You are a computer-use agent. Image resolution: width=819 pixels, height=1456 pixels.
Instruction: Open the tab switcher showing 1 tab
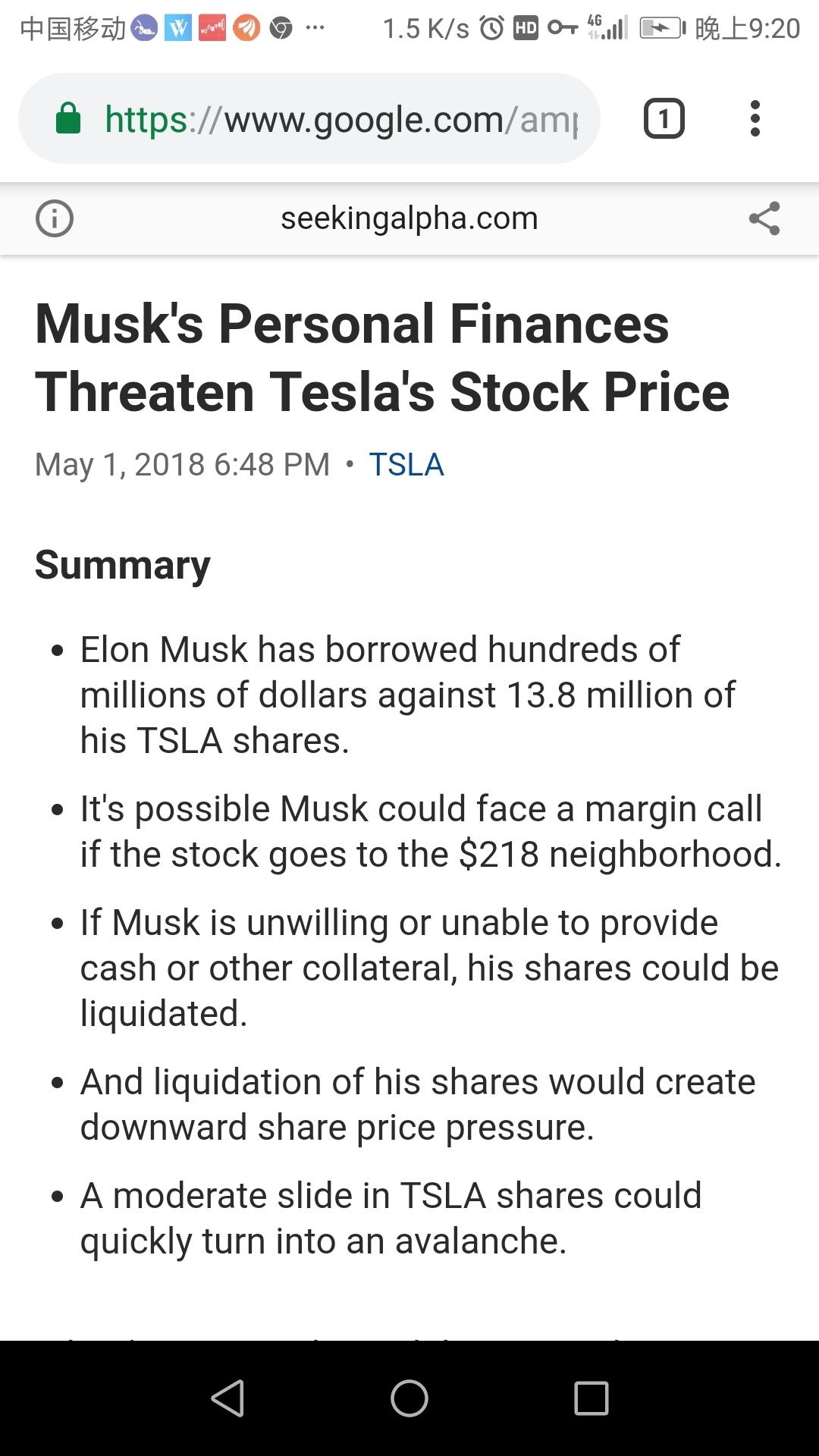tap(664, 118)
